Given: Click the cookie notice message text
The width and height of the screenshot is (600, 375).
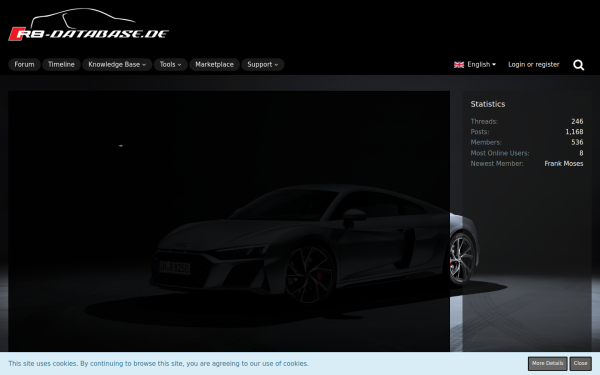Looking at the screenshot, I should (x=158, y=364).
